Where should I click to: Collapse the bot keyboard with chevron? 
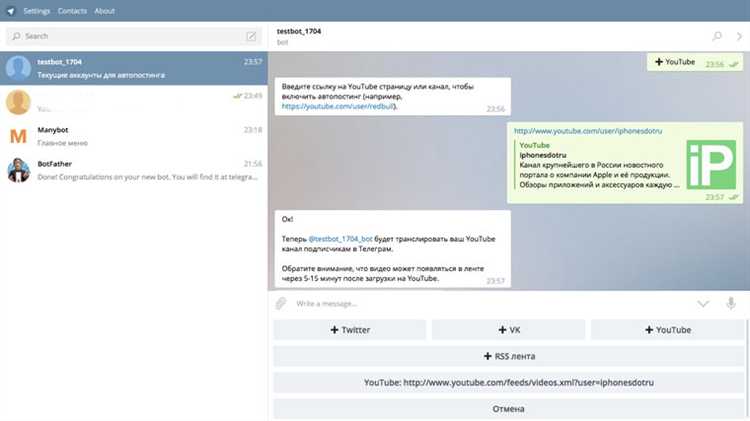click(703, 304)
